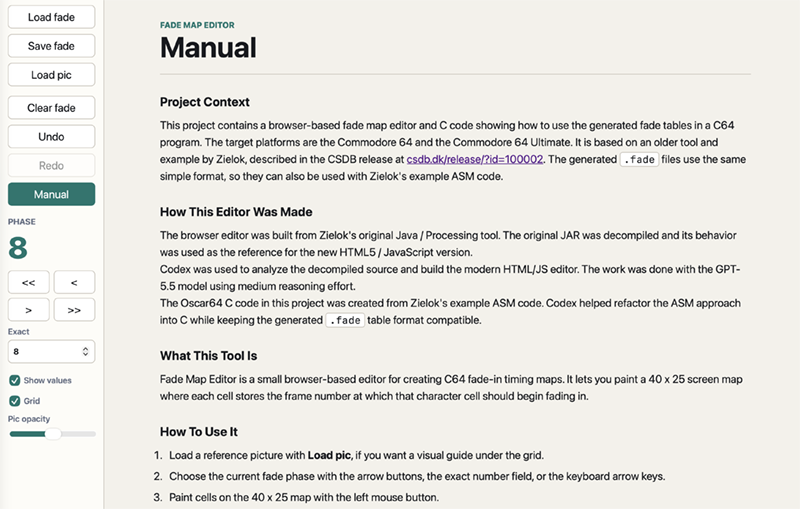Click the large phase number 8 display
The height and width of the screenshot is (509, 800).
pos(18,248)
